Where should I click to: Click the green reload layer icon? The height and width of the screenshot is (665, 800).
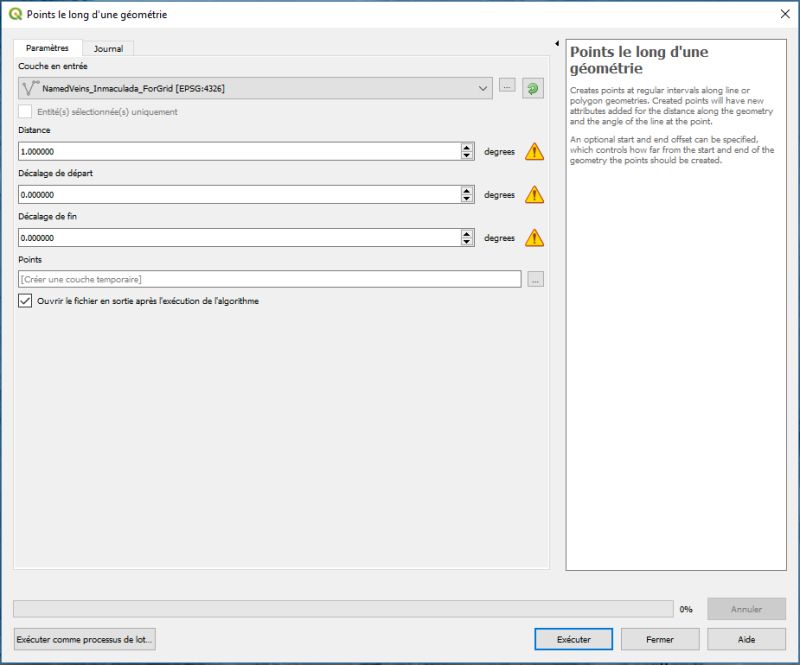(534, 86)
